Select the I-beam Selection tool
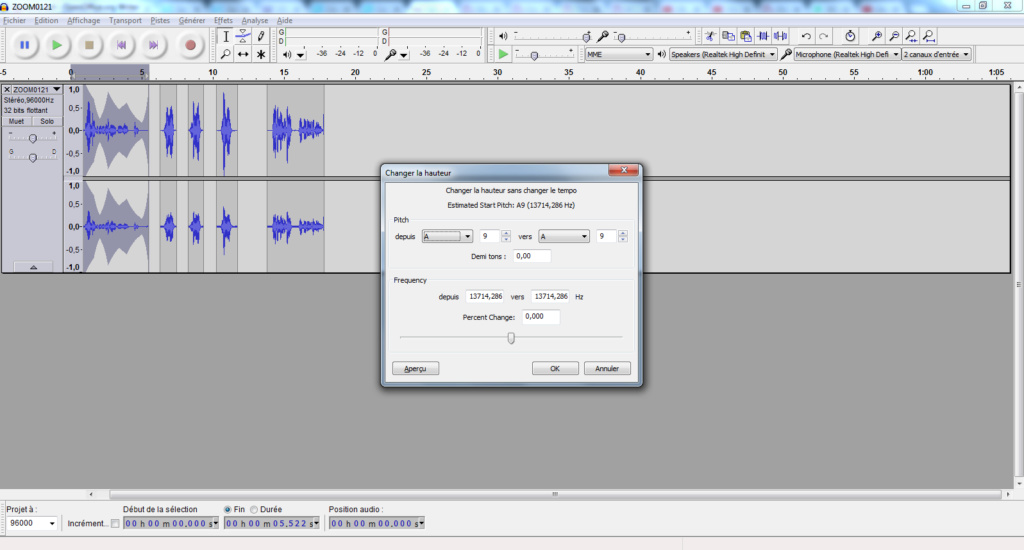The height and width of the screenshot is (550, 1024). coord(225,37)
